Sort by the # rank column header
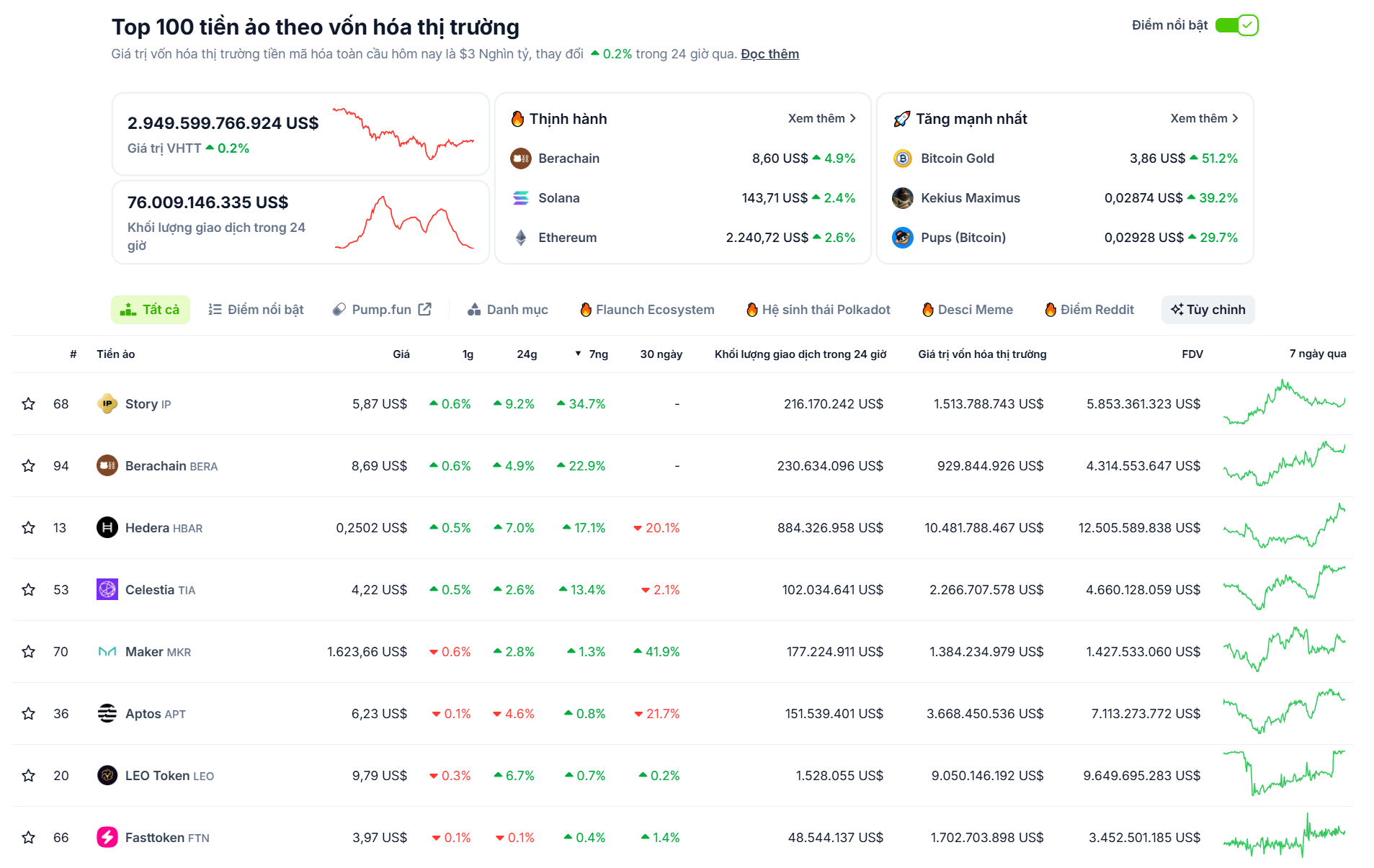1374x868 pixels. click(x=73, y=354)
